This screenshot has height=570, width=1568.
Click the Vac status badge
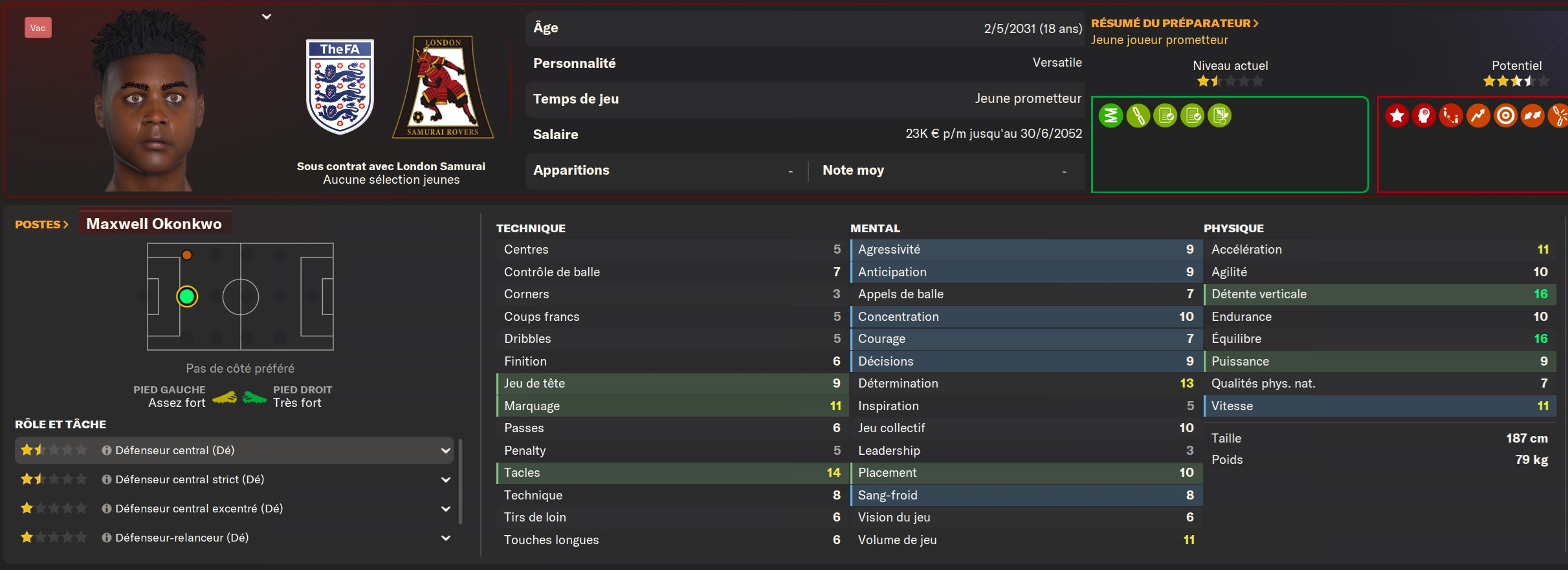[x=38, y=28]
